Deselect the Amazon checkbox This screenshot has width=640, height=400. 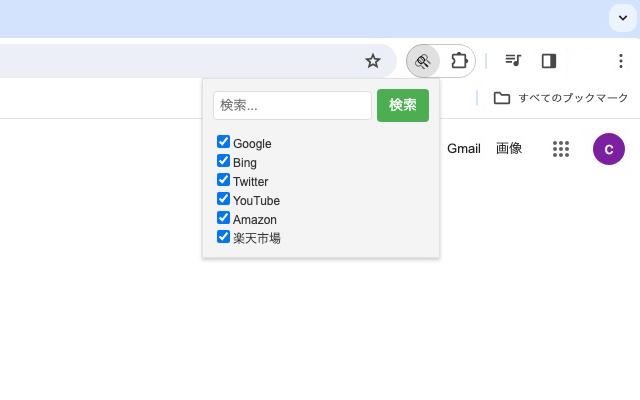point(223,218)
